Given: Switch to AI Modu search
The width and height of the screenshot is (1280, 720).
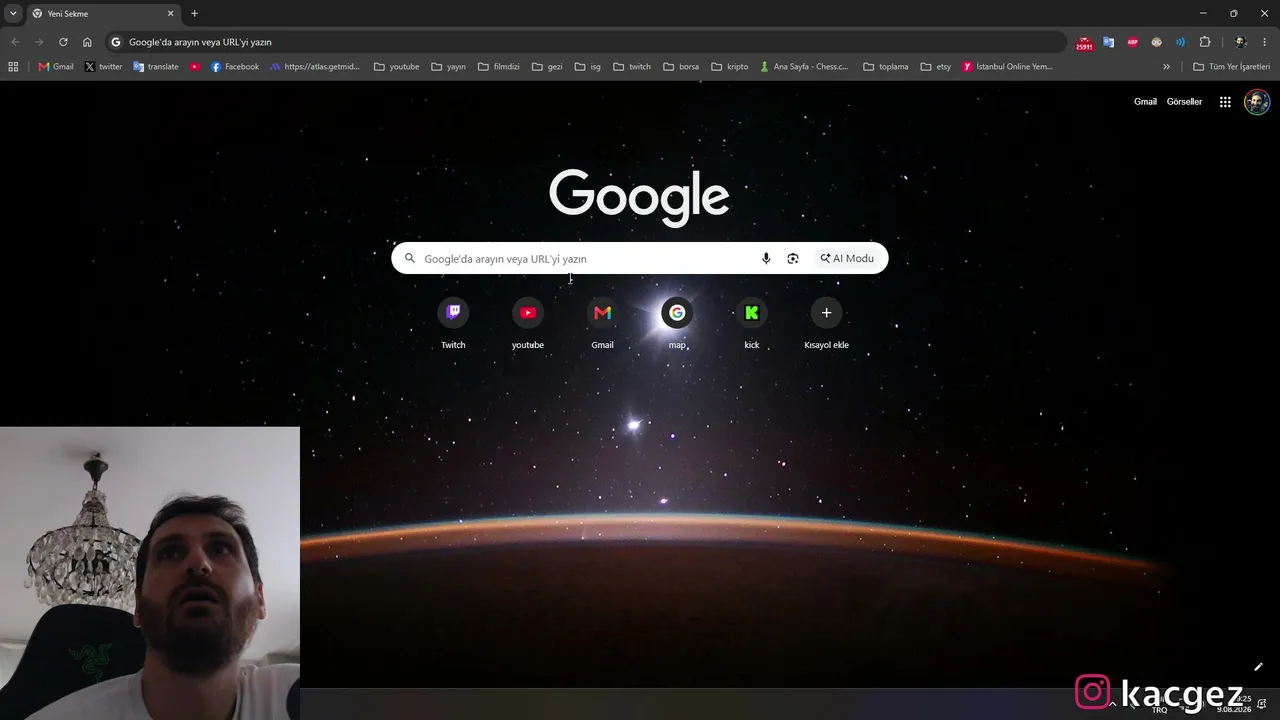Looking at the screenshot, I should [847, 258].
